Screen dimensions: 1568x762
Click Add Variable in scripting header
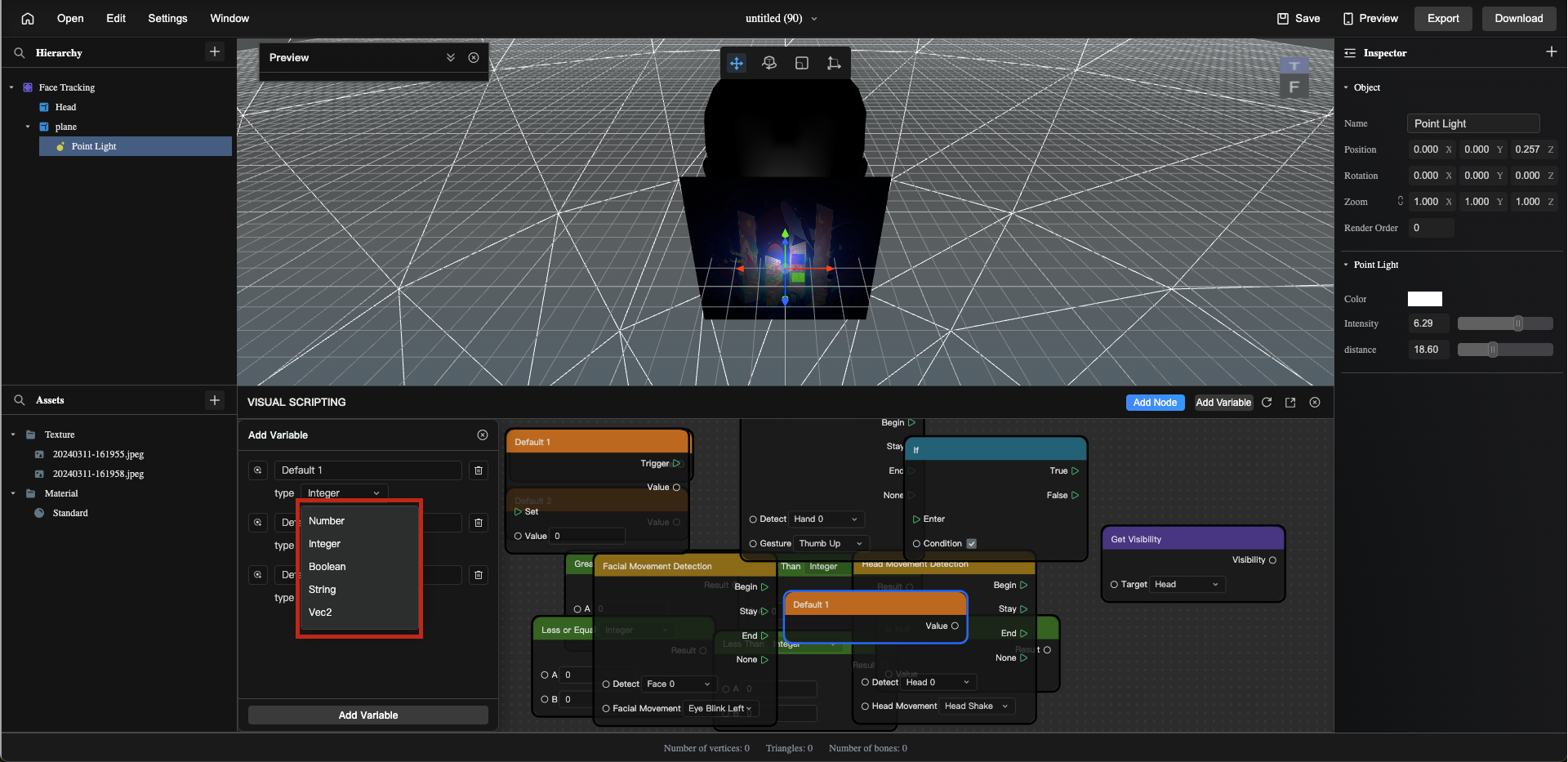(x=1223, y=403)
